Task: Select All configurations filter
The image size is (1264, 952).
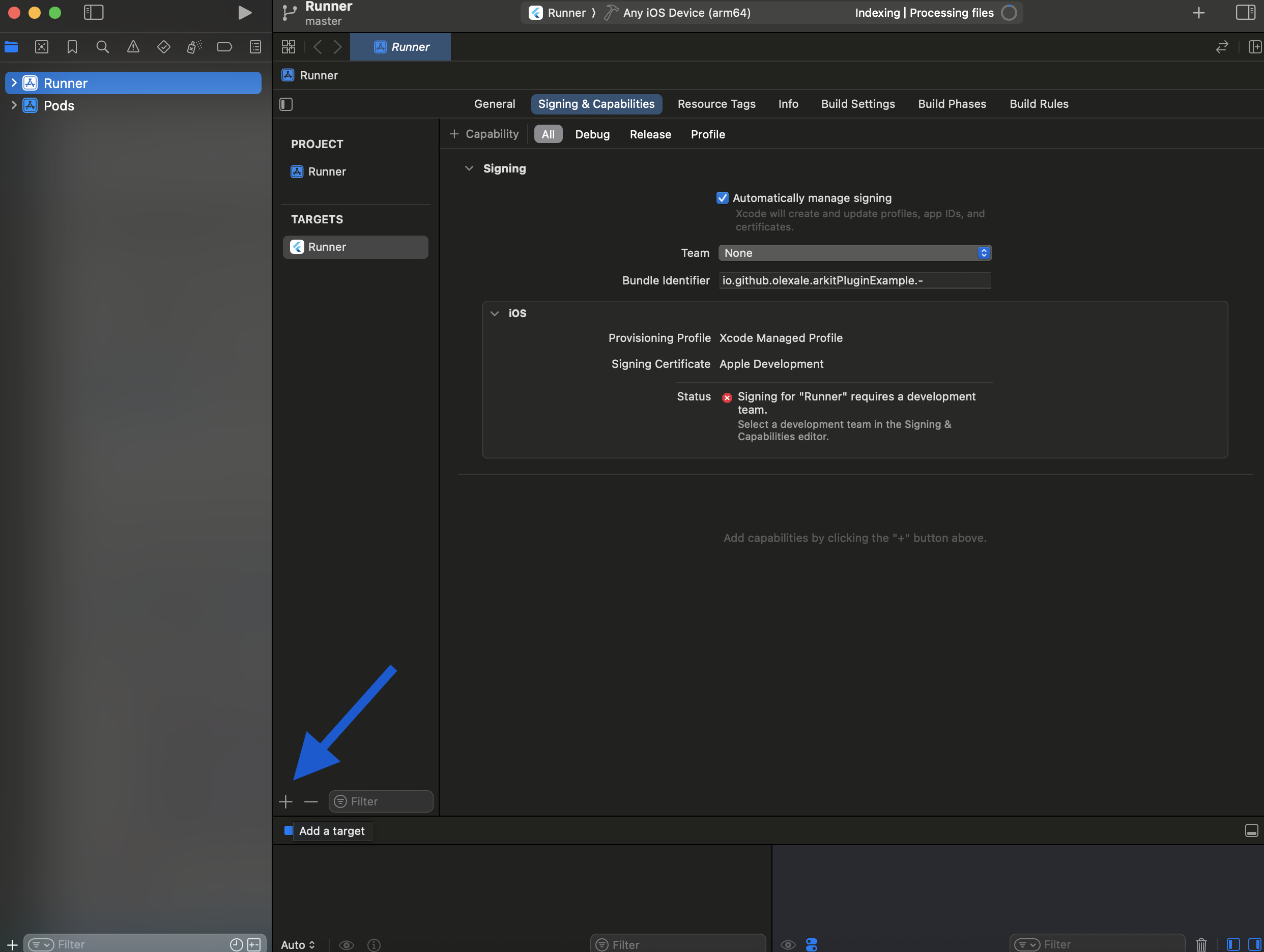Action: coord(548,134)
